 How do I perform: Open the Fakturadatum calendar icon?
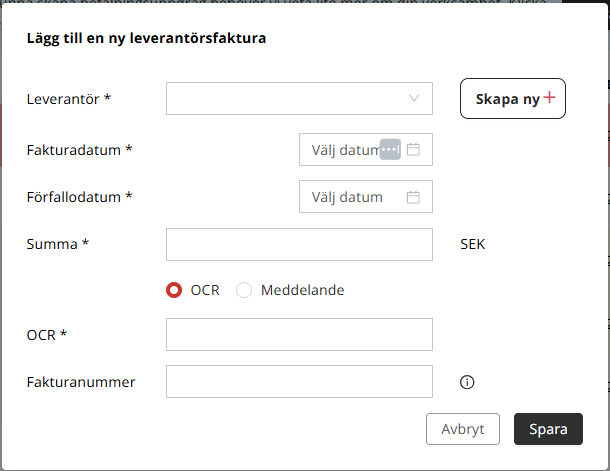[413, 149]
